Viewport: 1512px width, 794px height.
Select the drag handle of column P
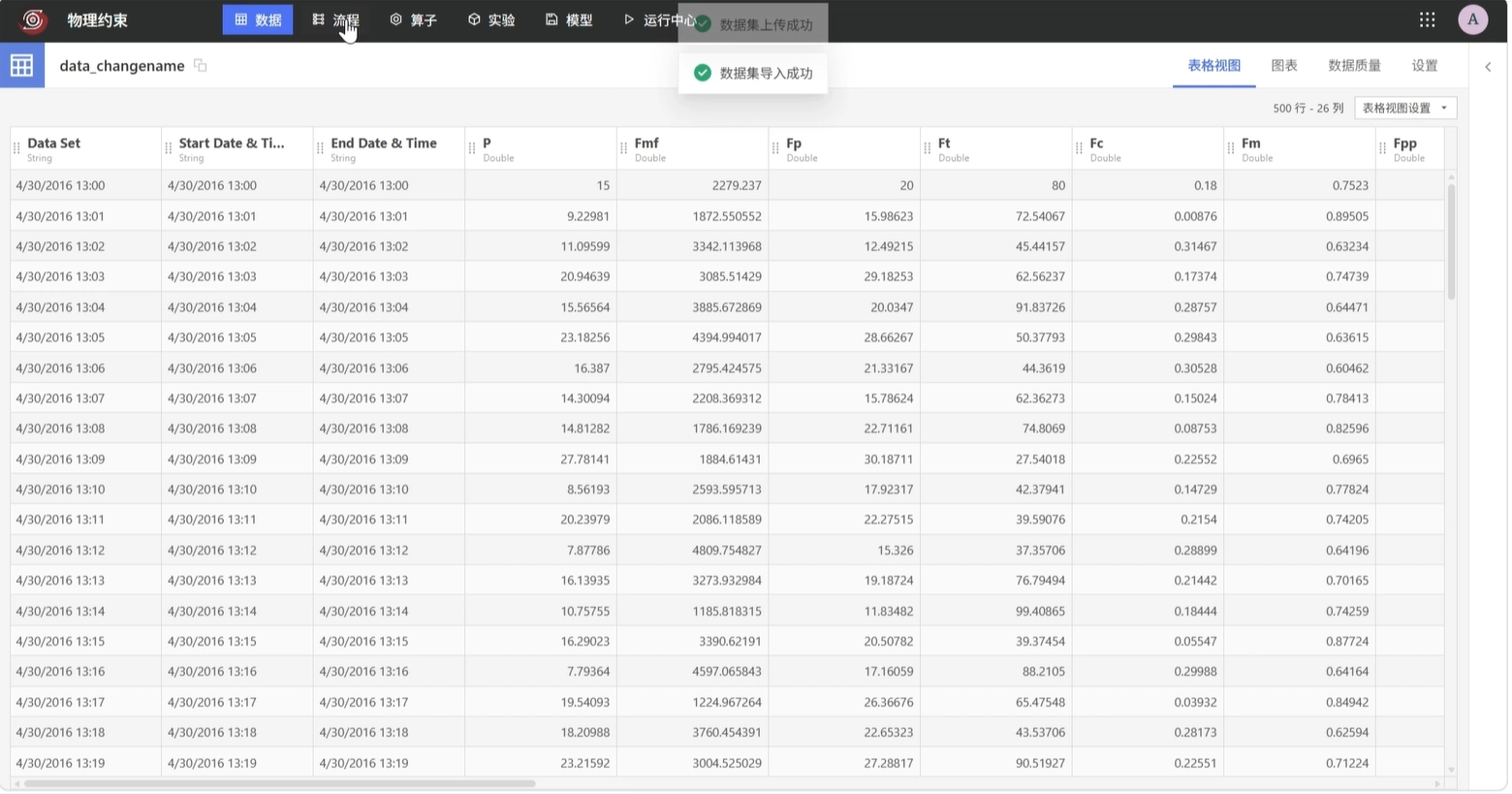(472, 148)
